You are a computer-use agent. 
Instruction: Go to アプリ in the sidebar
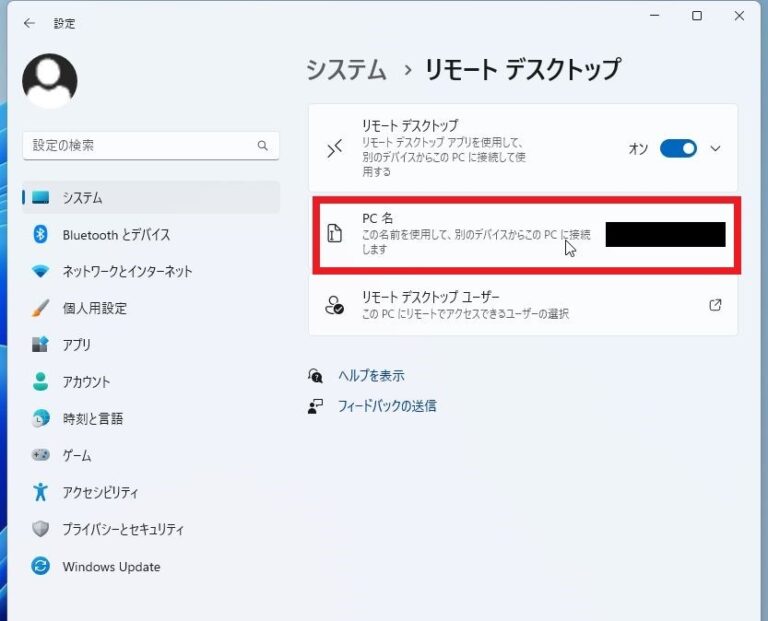[76, 345]
